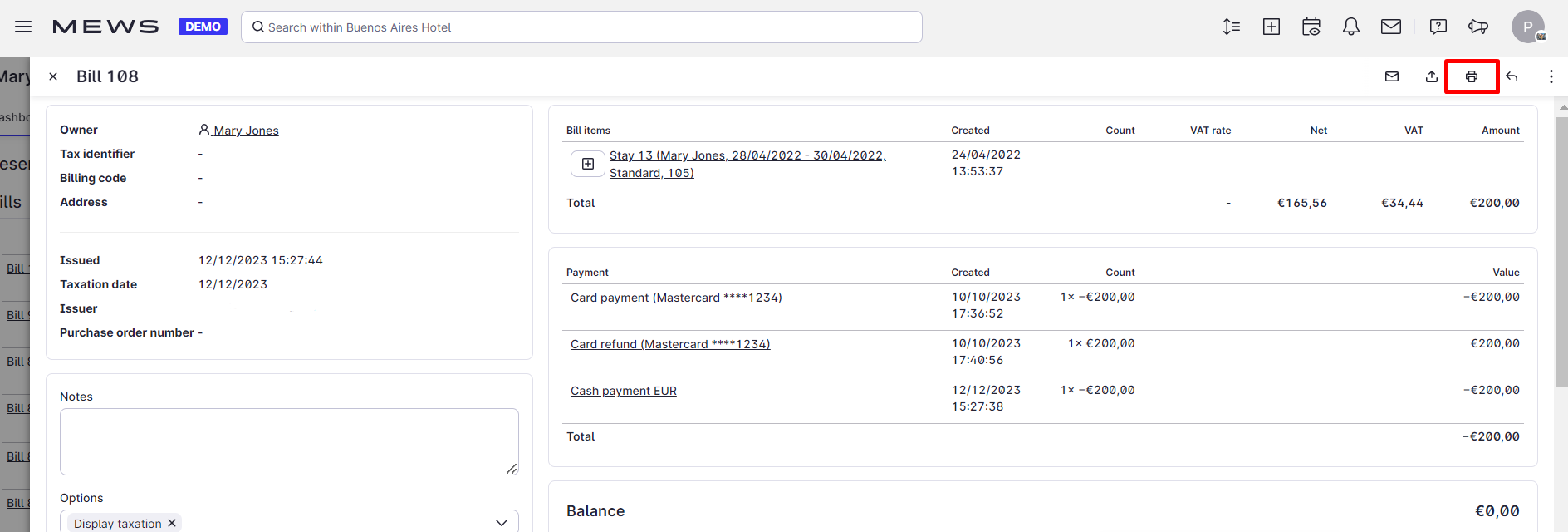The image size is (1568, 532).
Task: Close the Bill 108 panel
Action: 53,76
